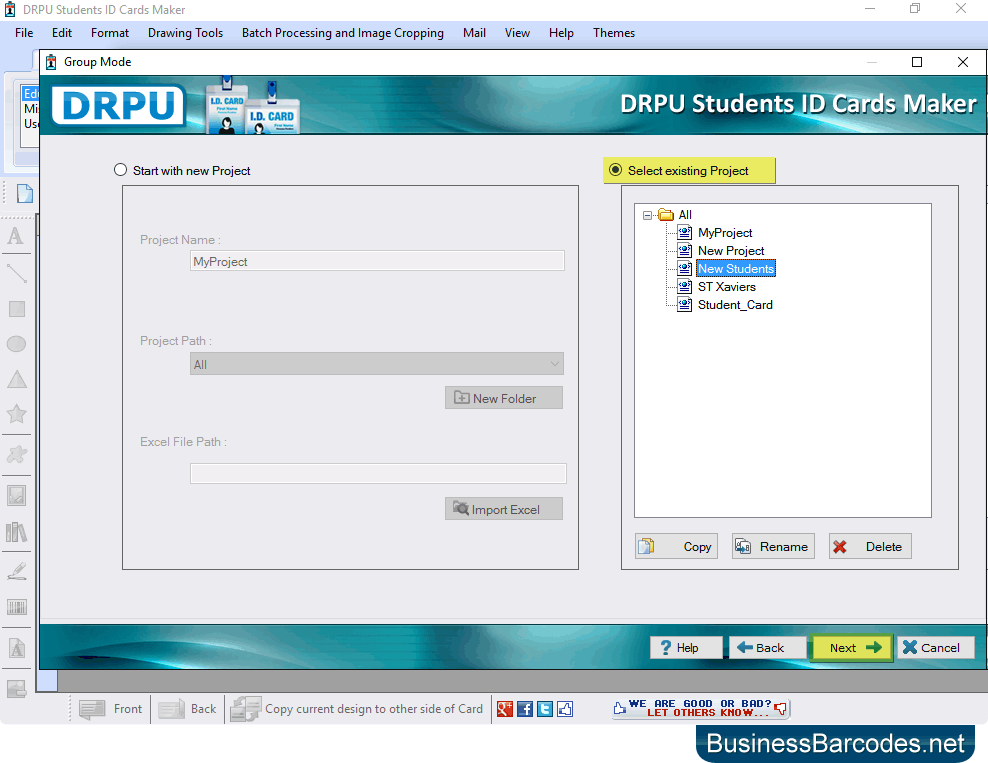Click the thumbs-up like icon
Image resolution: width=988 pixels, height=763 pixels.
click(565, 709)
